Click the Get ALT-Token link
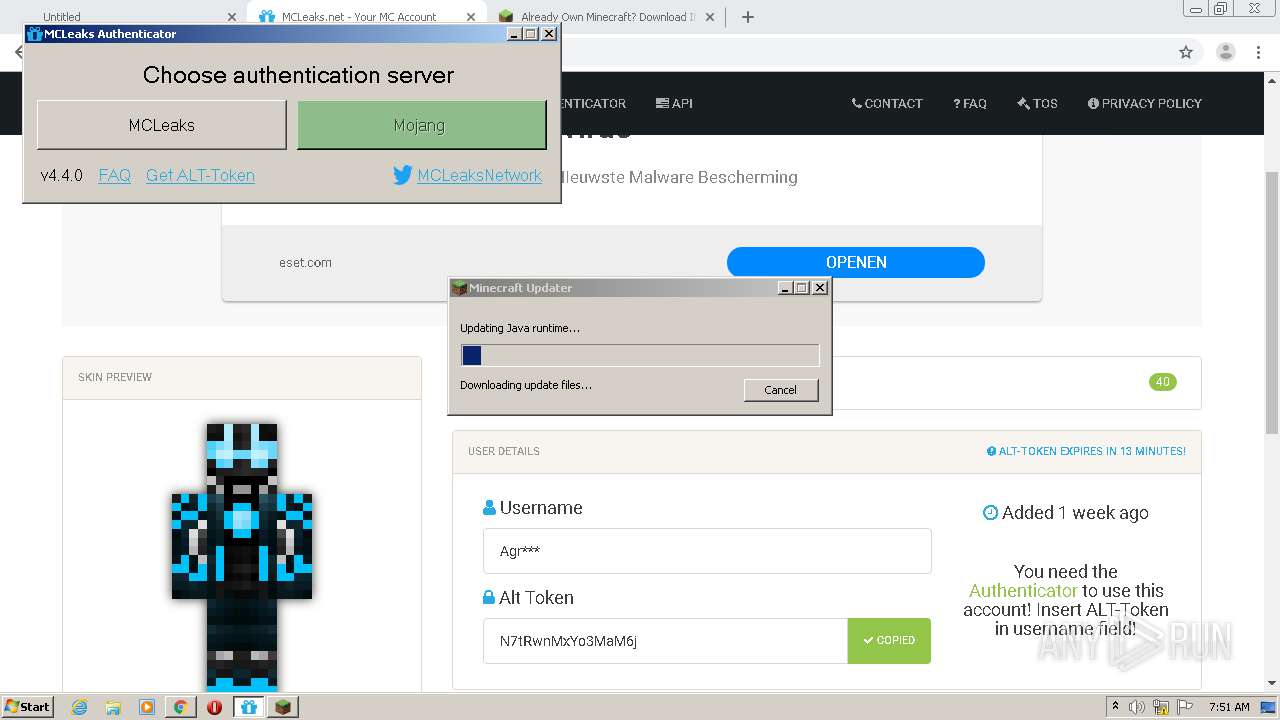The image size is (1280, 720). [x=200, y=175]
